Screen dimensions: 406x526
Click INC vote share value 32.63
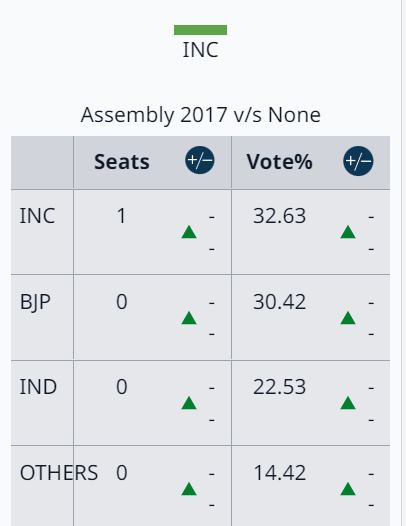point(280,216)
